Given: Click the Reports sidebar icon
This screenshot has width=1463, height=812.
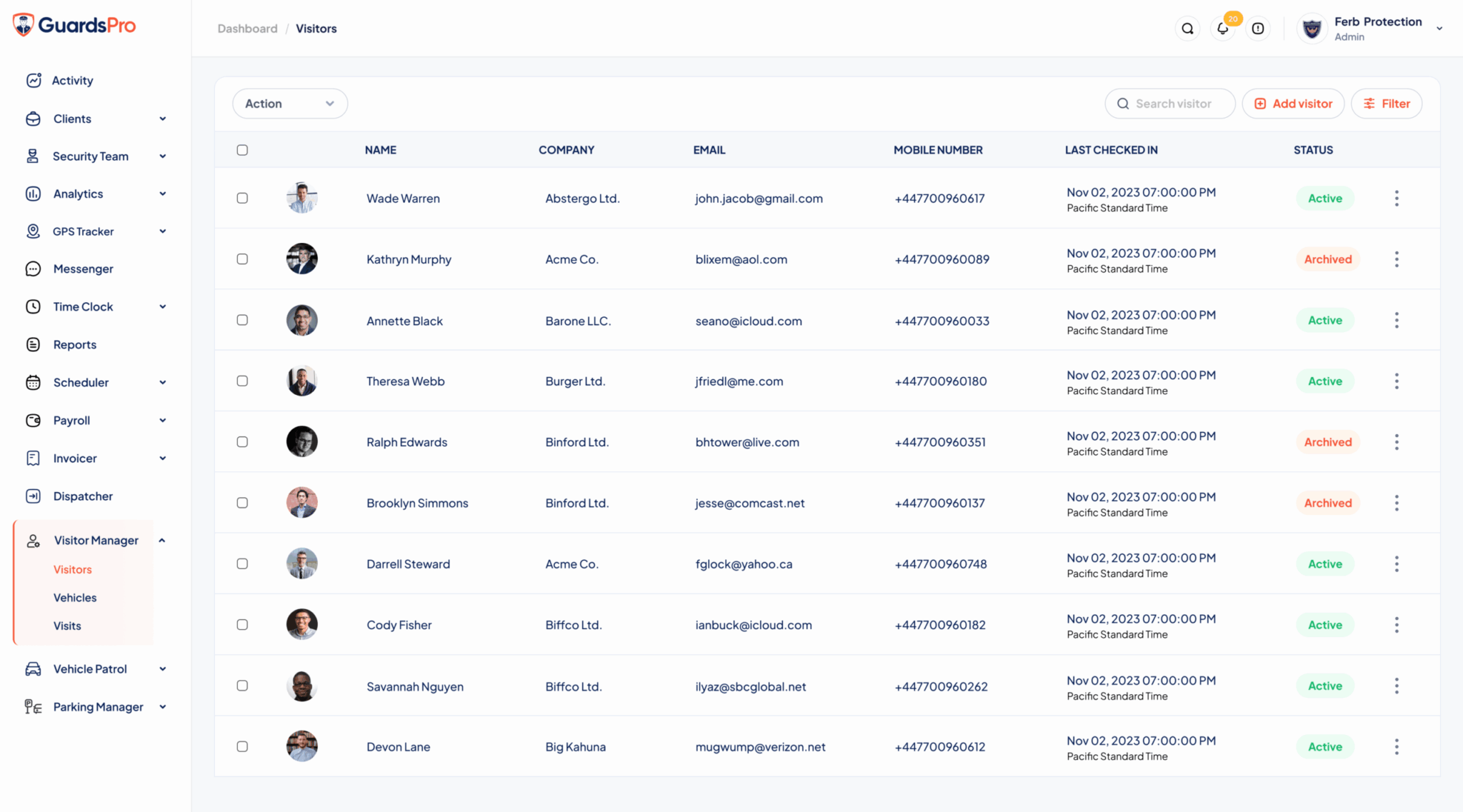Looking at the screenshot, I should 33,344.
